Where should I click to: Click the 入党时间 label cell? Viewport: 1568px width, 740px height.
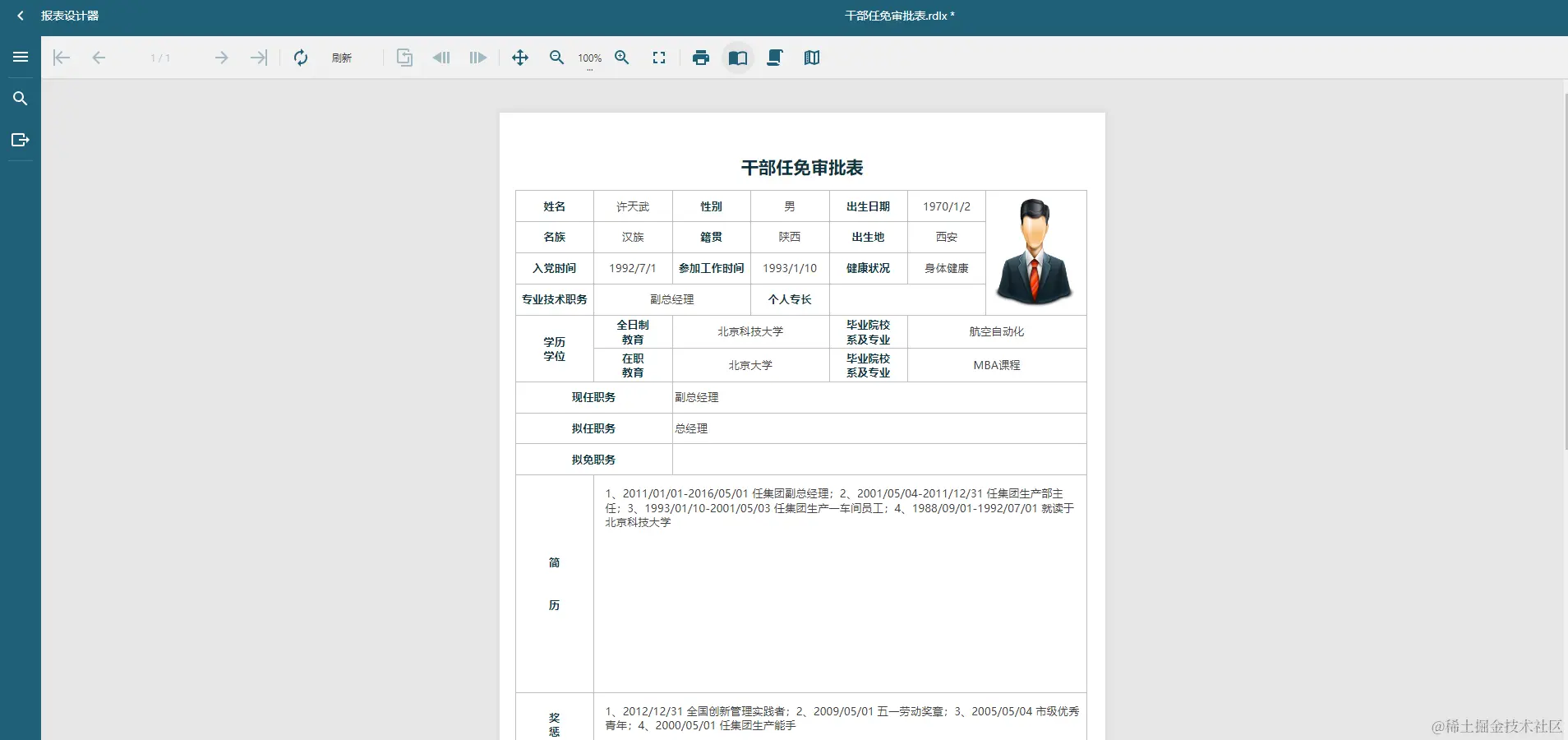[555, 268]
